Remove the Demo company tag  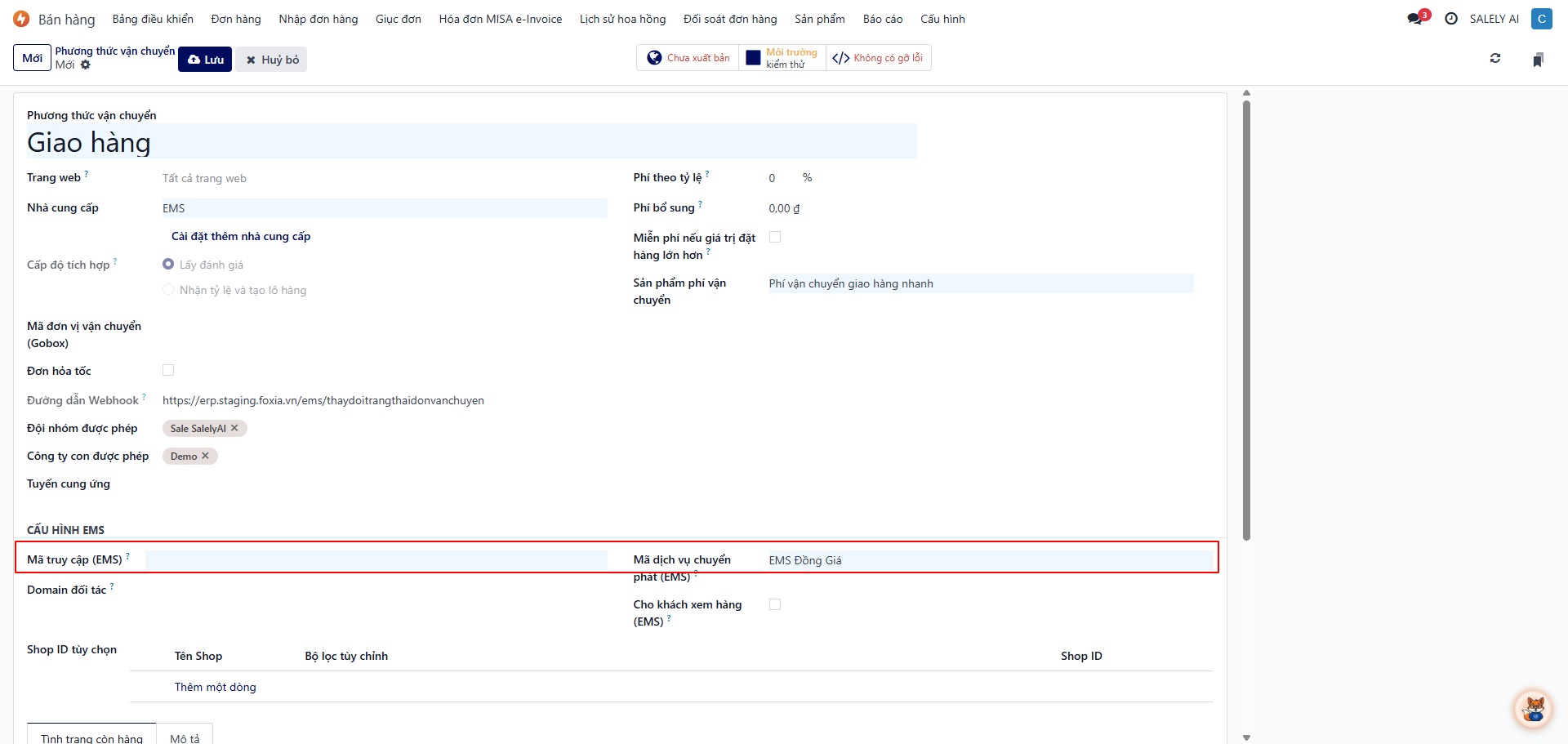(x=206, y=456)
